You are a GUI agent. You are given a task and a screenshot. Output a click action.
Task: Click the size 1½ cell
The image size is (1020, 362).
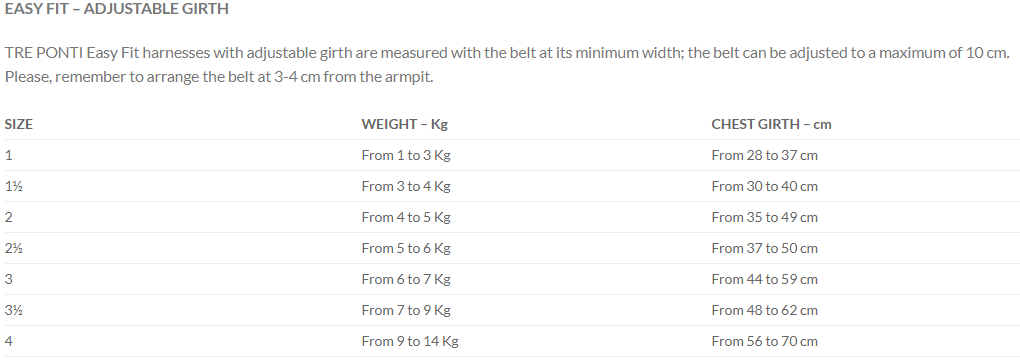[14, 186]
